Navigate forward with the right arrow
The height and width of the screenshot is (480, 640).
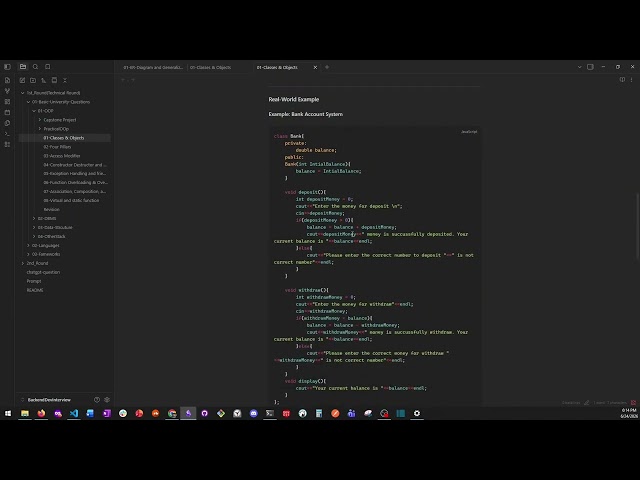pyautogui.click(x=133, y=80)
